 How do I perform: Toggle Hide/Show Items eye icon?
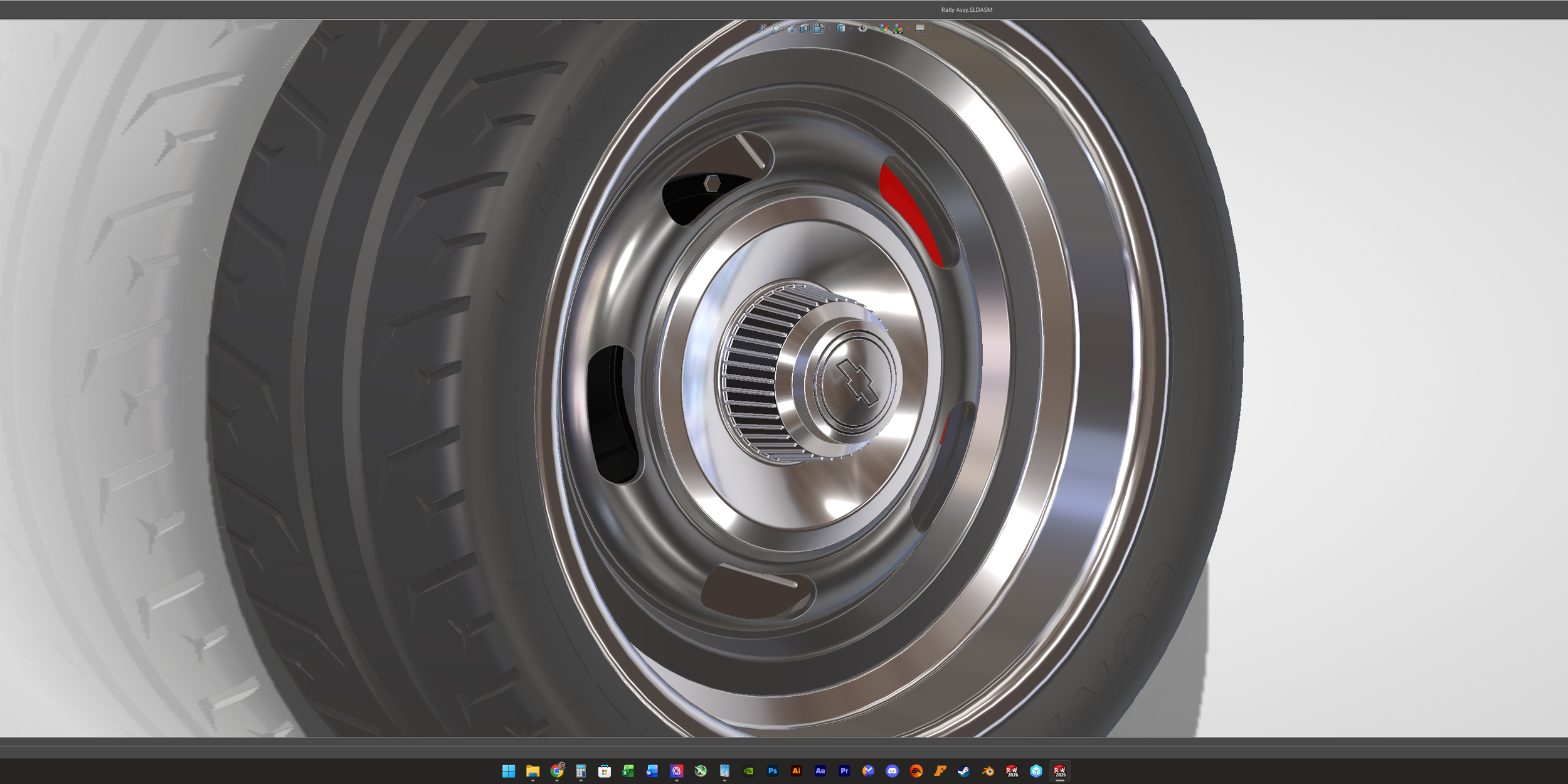tap(863, 28)
